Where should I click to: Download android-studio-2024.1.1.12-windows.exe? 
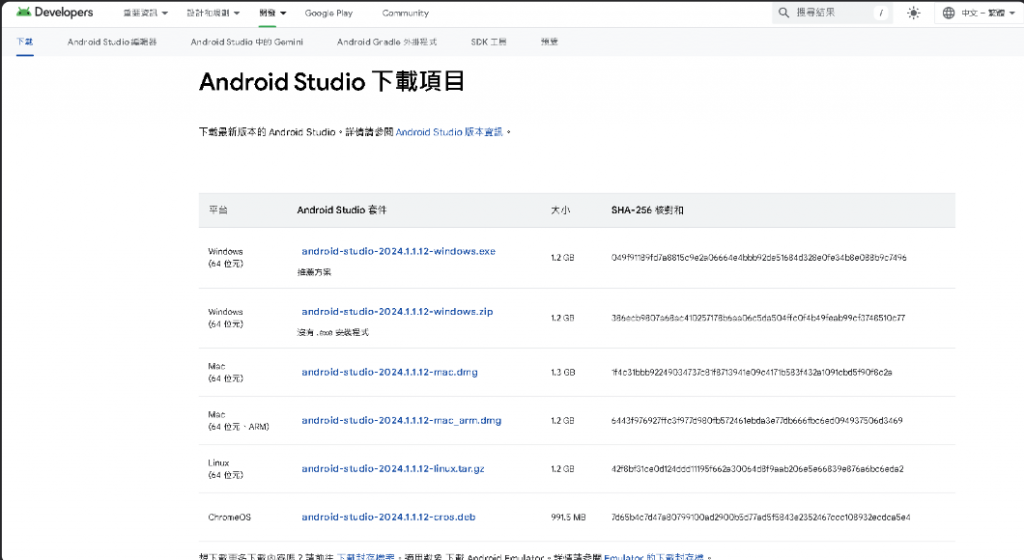[398, 251]
